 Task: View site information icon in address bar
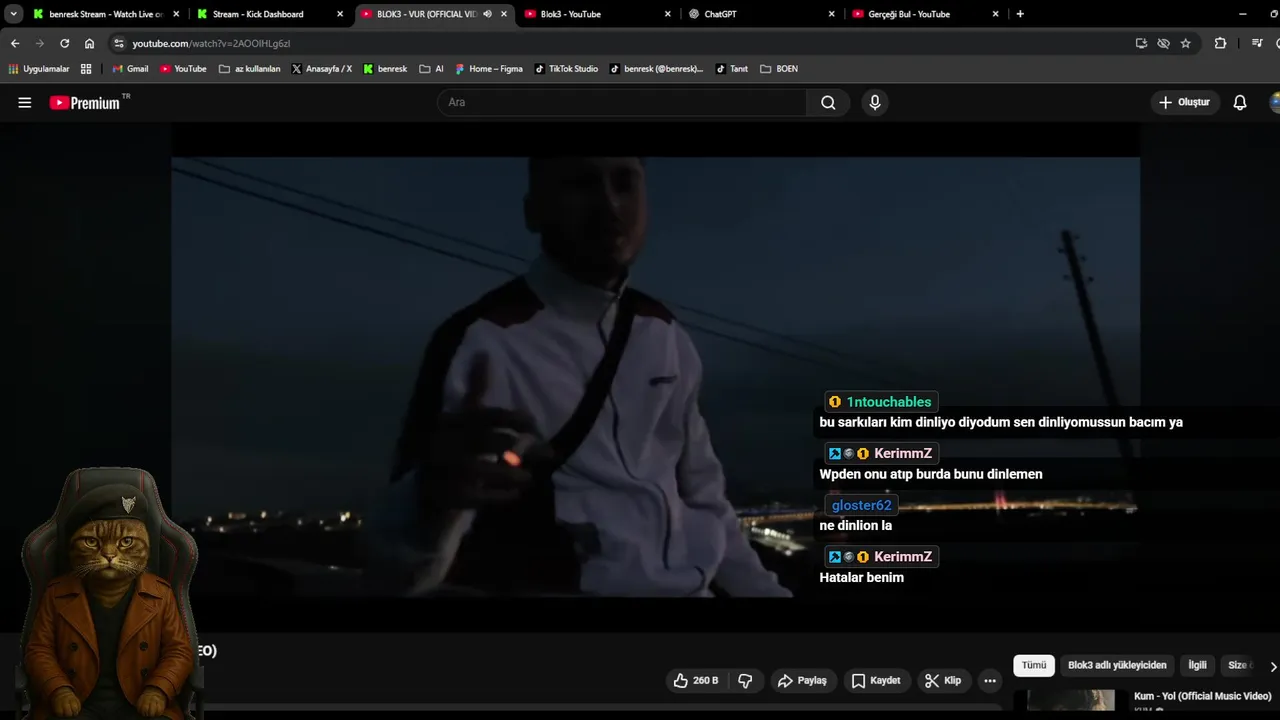[x=119, y=43]
